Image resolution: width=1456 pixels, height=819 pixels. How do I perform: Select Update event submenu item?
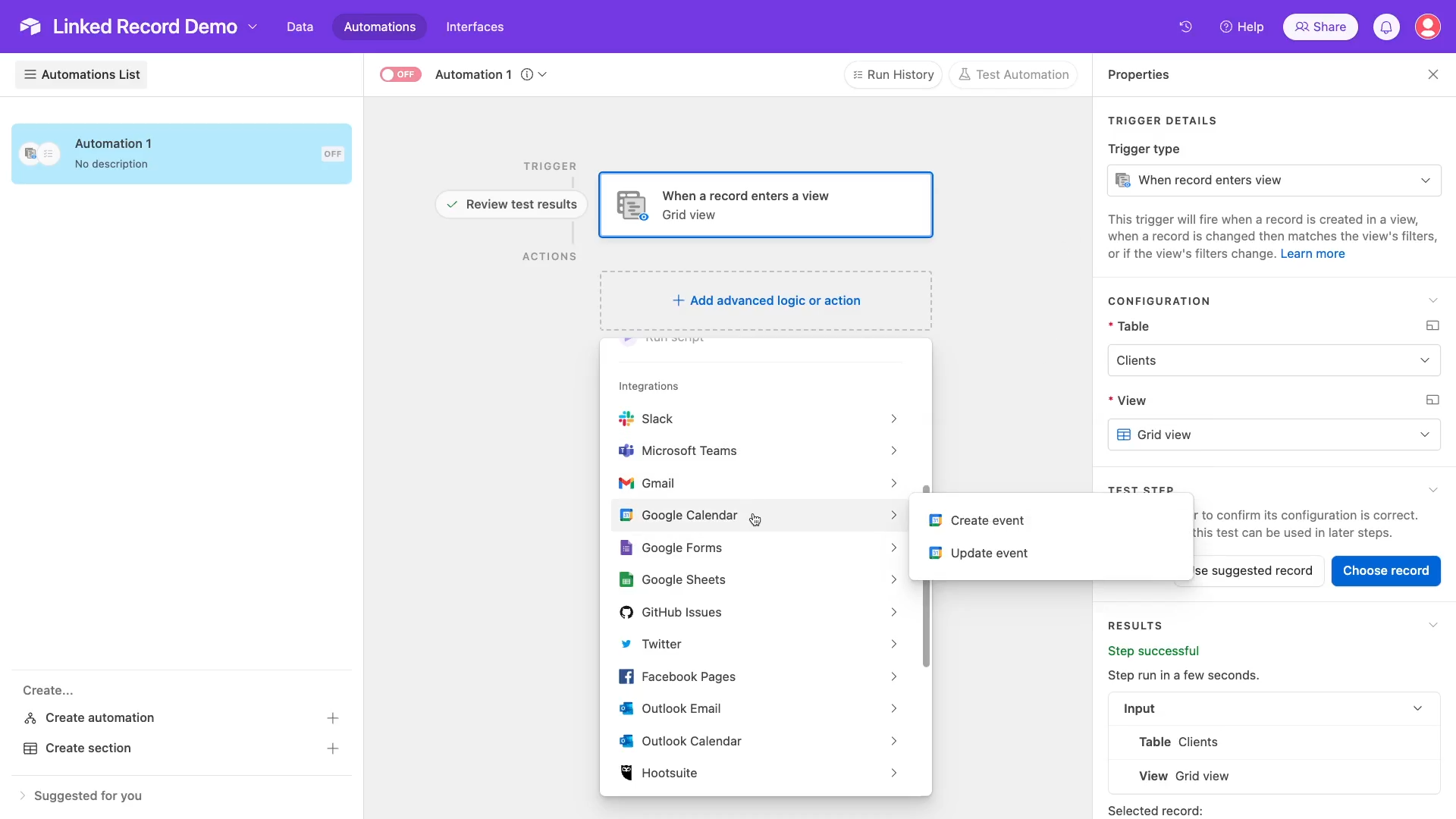1051,553
